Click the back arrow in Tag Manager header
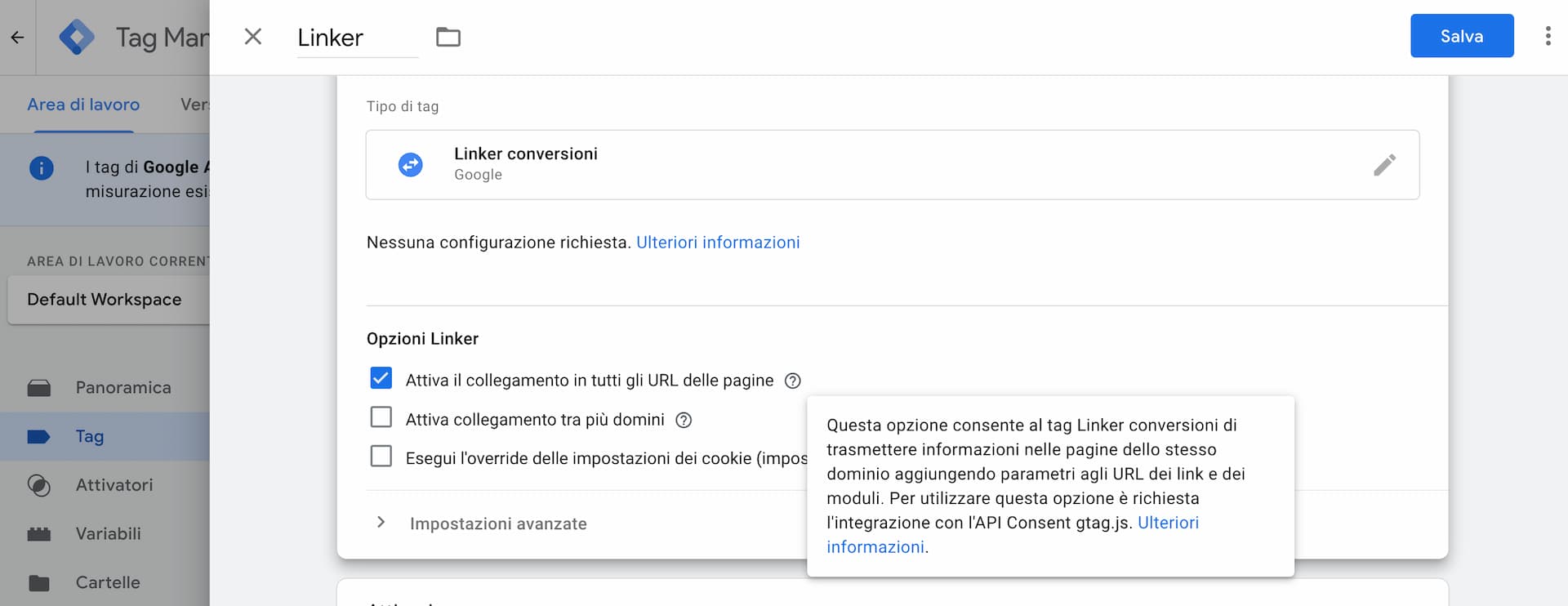Viewport: 1568px width, 606px height. 17,38
